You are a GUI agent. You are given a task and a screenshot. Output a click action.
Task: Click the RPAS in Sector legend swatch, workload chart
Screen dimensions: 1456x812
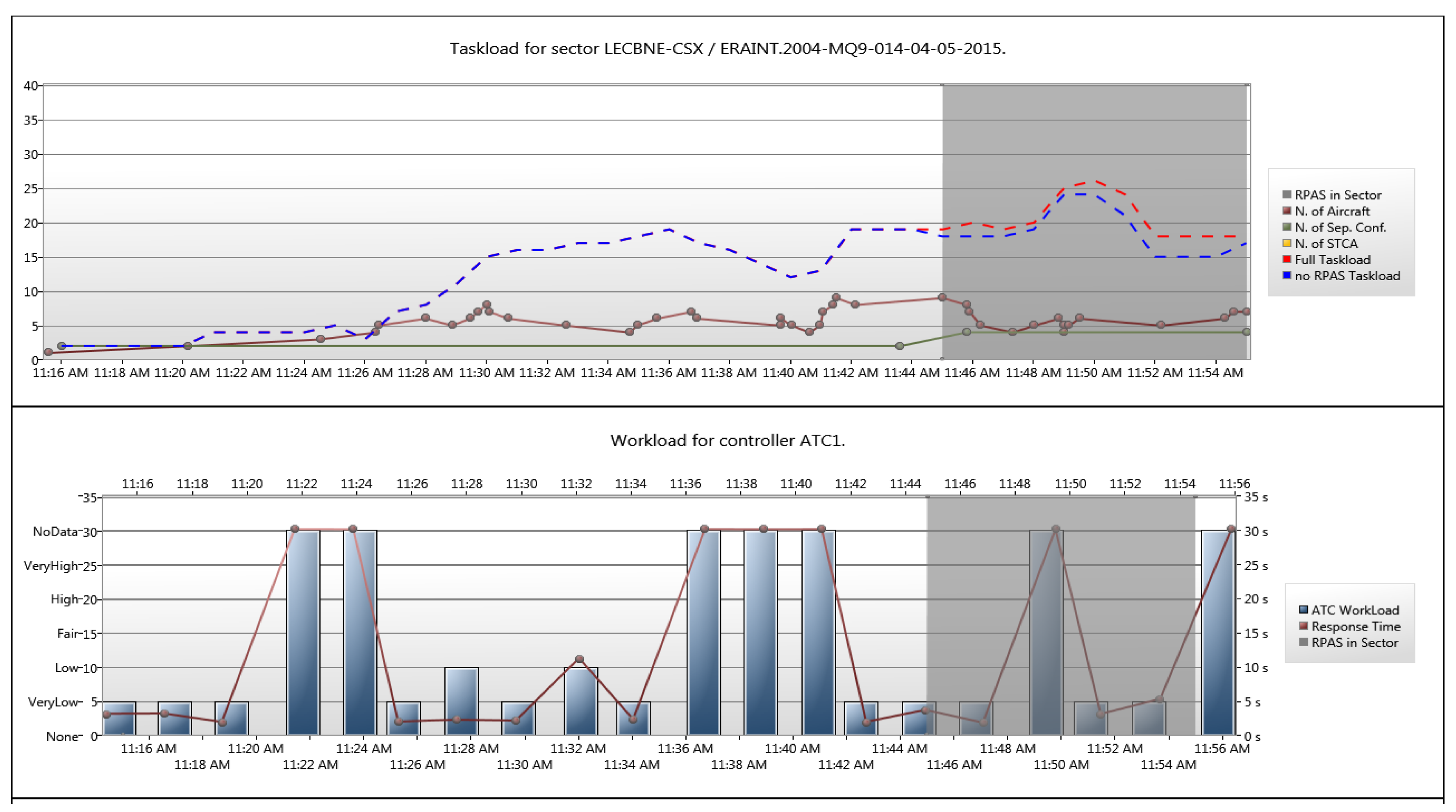tap(1304, 642)
